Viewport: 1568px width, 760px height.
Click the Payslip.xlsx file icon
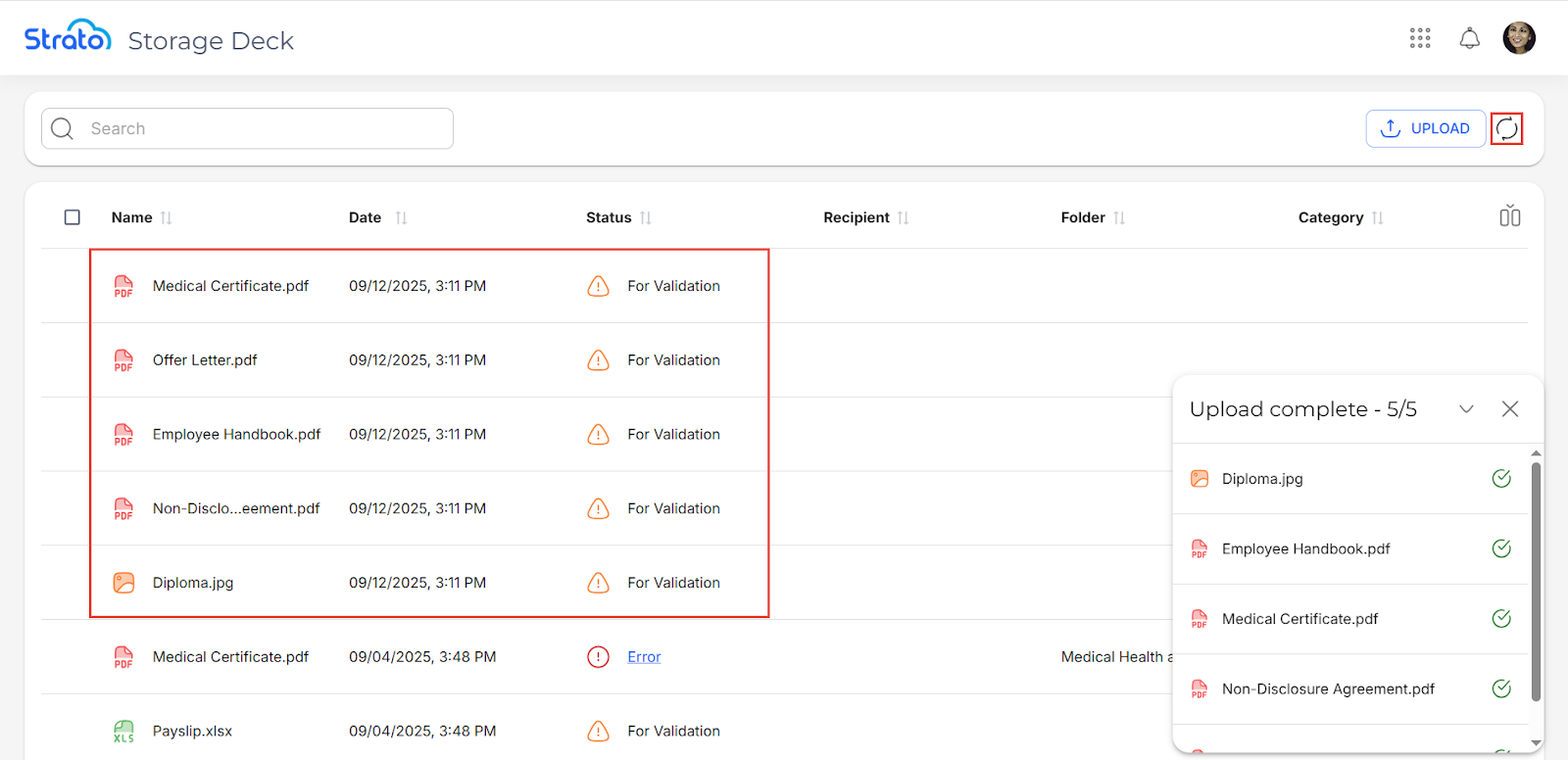pyautogui.click(x=123, y=732)
